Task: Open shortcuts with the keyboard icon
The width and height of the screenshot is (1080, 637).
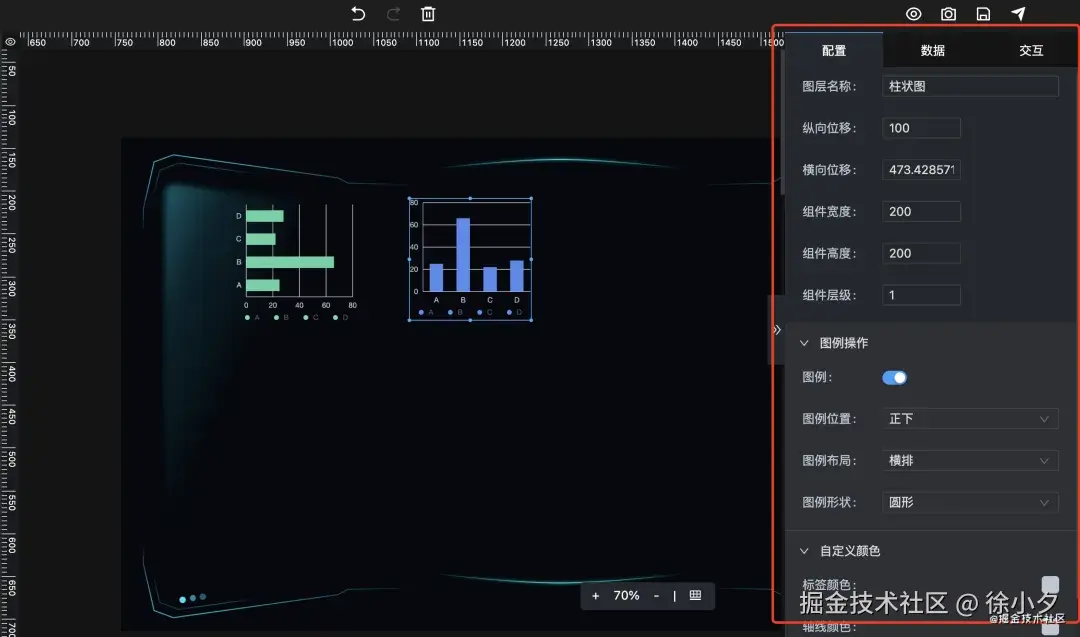Action: pos(696,596)
